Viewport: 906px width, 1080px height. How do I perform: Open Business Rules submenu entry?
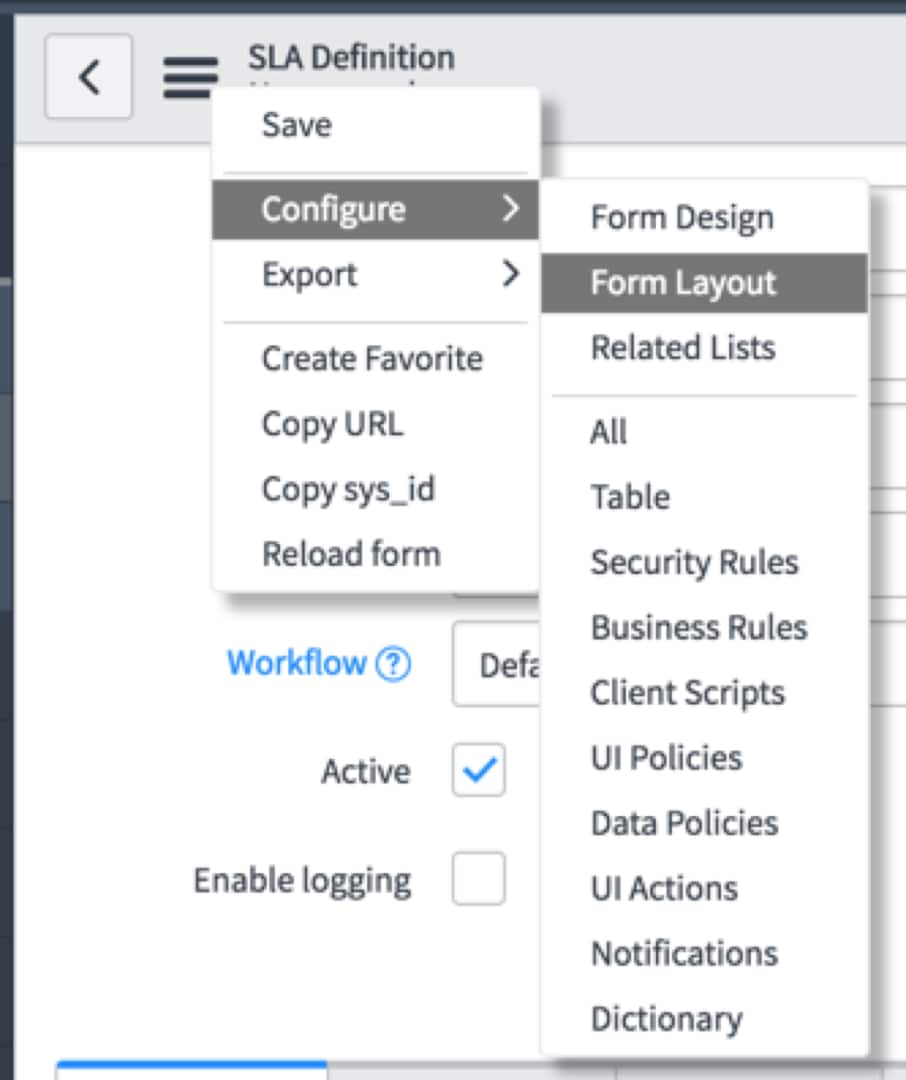click(x=704, y=627)
